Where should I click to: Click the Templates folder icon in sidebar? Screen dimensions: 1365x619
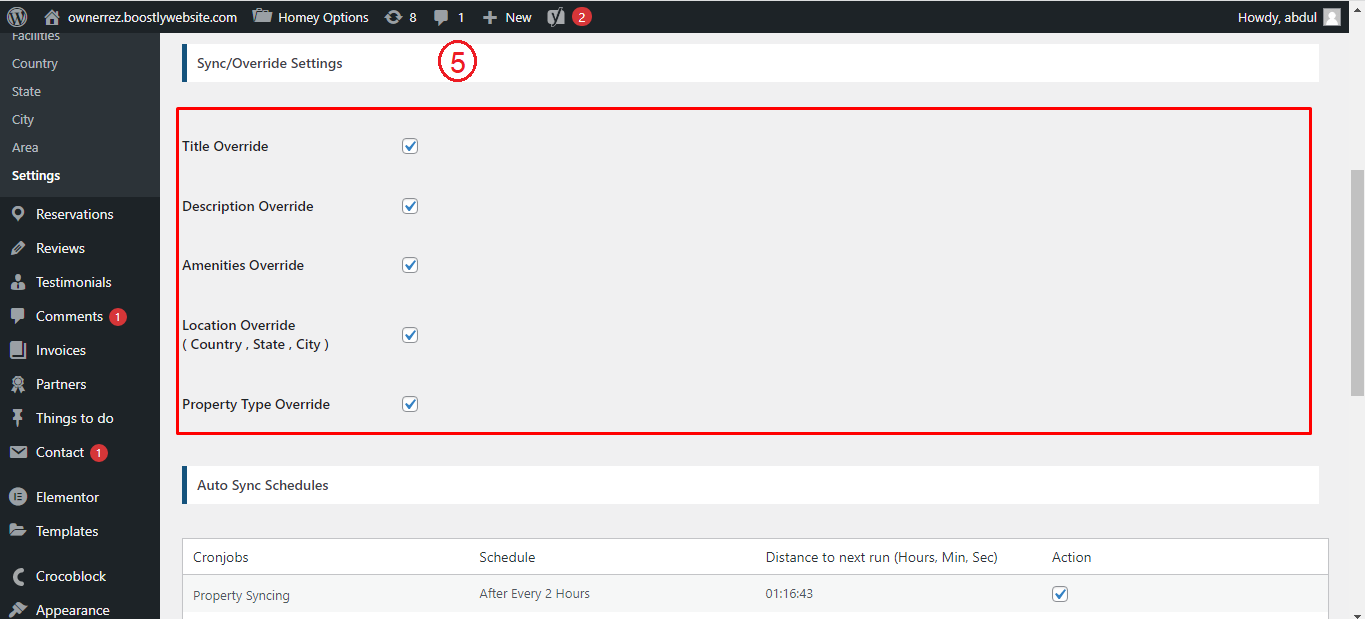click(x=18, y=531)
